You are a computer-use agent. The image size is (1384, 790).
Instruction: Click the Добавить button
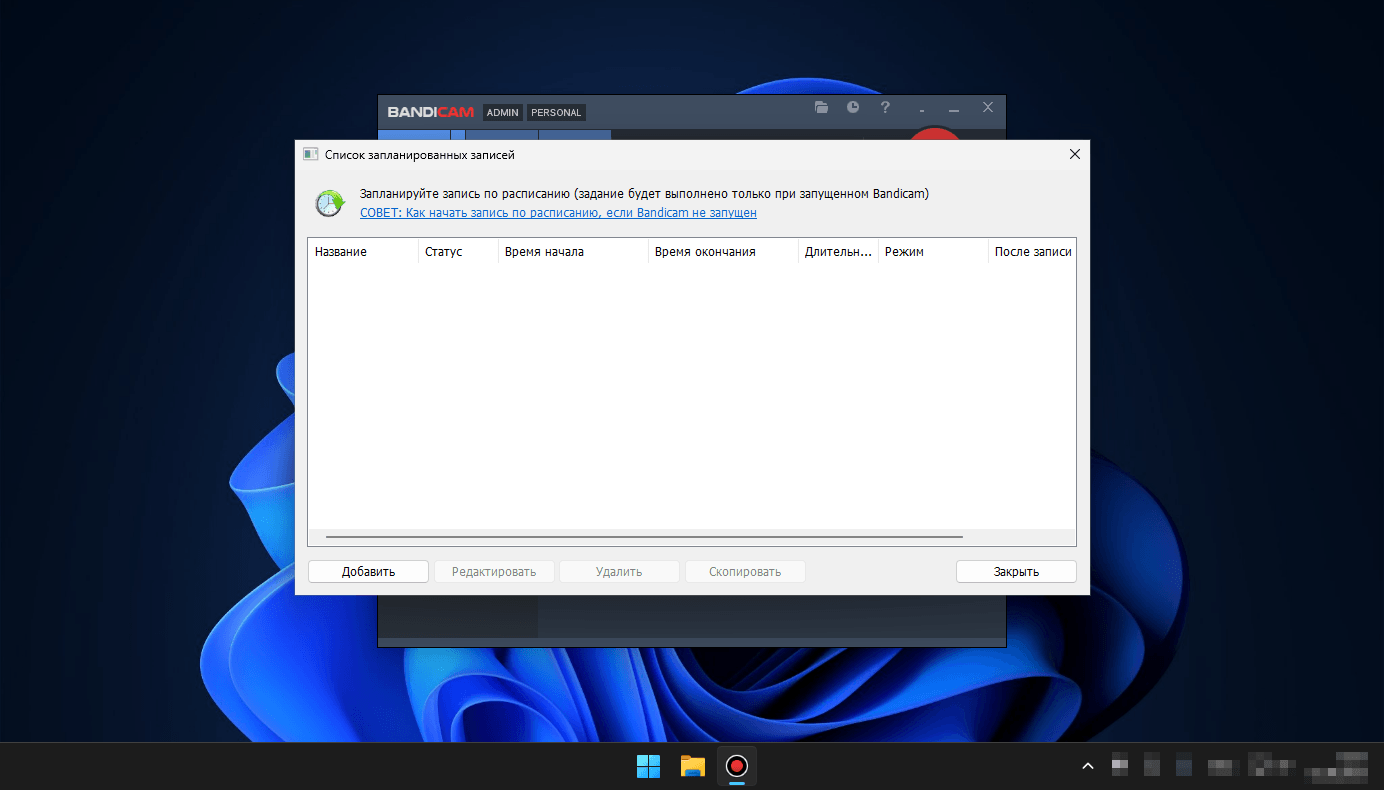368,572
